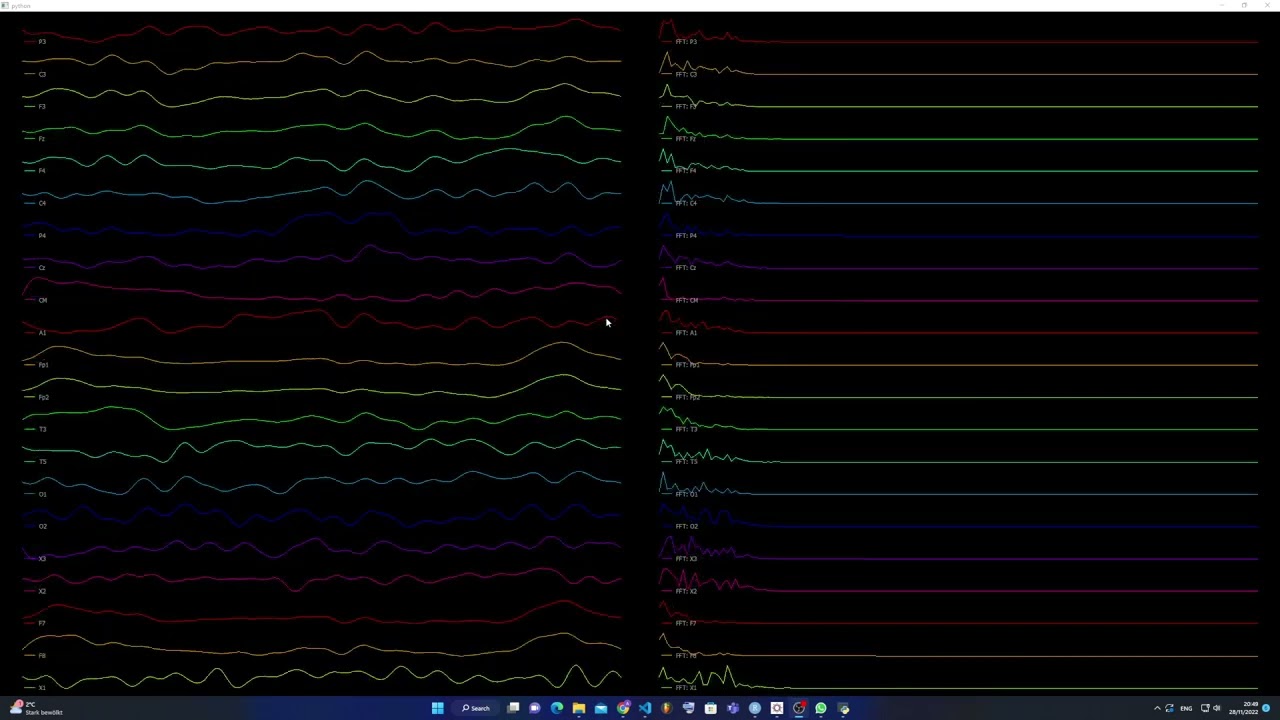Click the C4 channel legend label

[42, 203]
